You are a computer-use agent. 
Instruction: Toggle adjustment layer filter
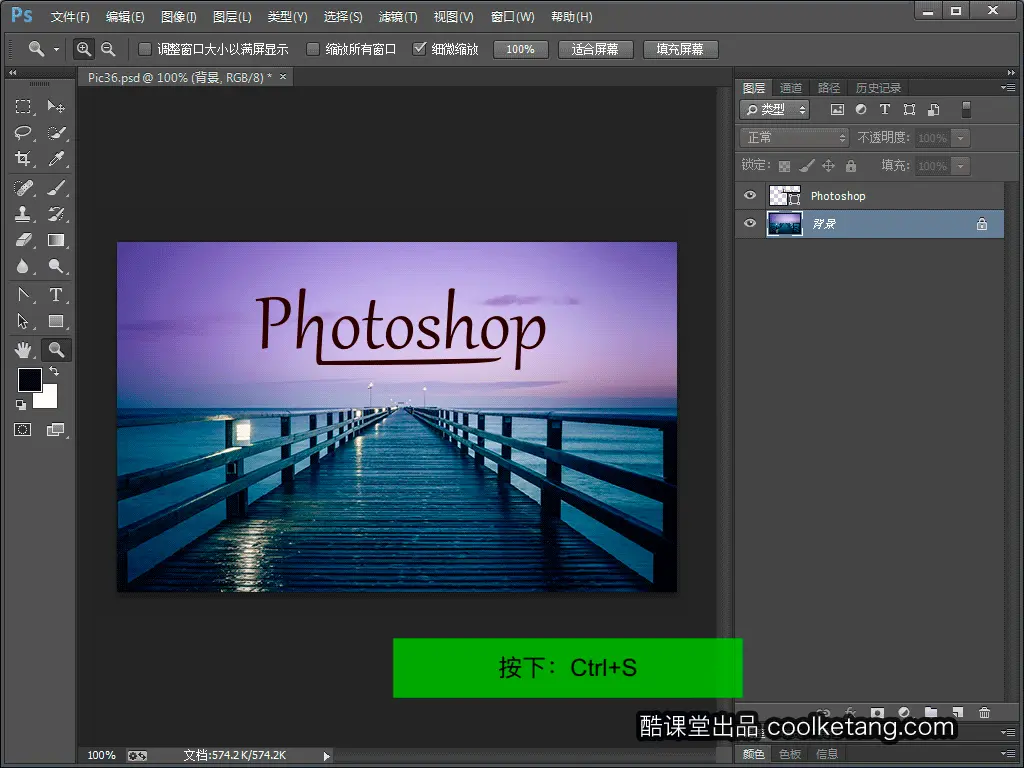coord(861,110)
